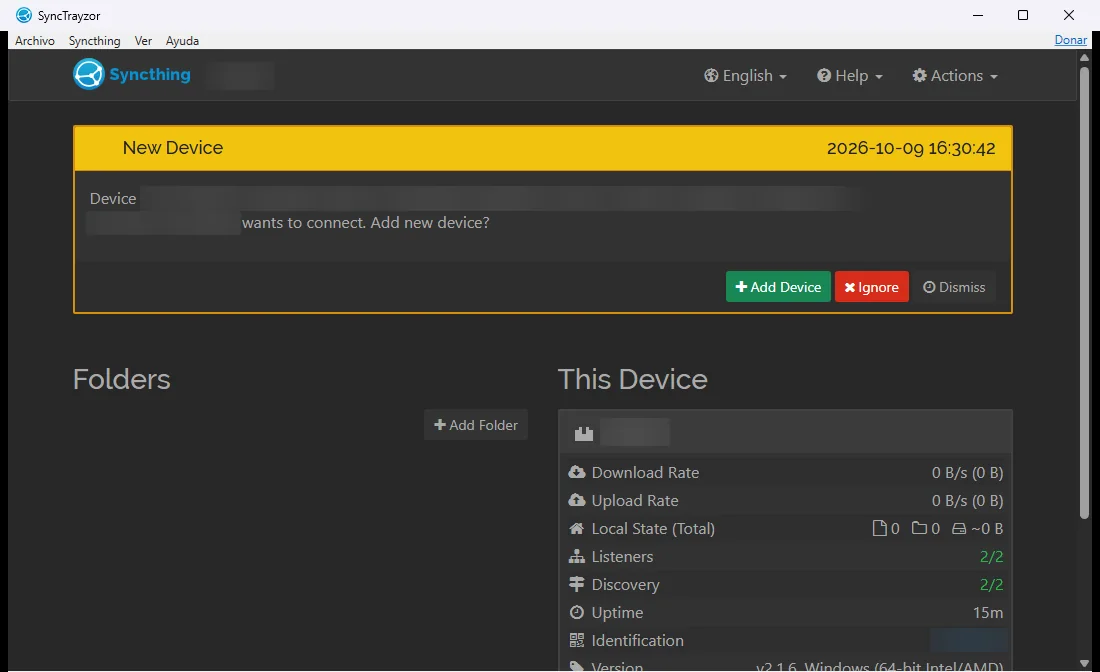1100x672 pixels.
Task: Click the scrollbar down arrow
Action: click(1084, 663)
